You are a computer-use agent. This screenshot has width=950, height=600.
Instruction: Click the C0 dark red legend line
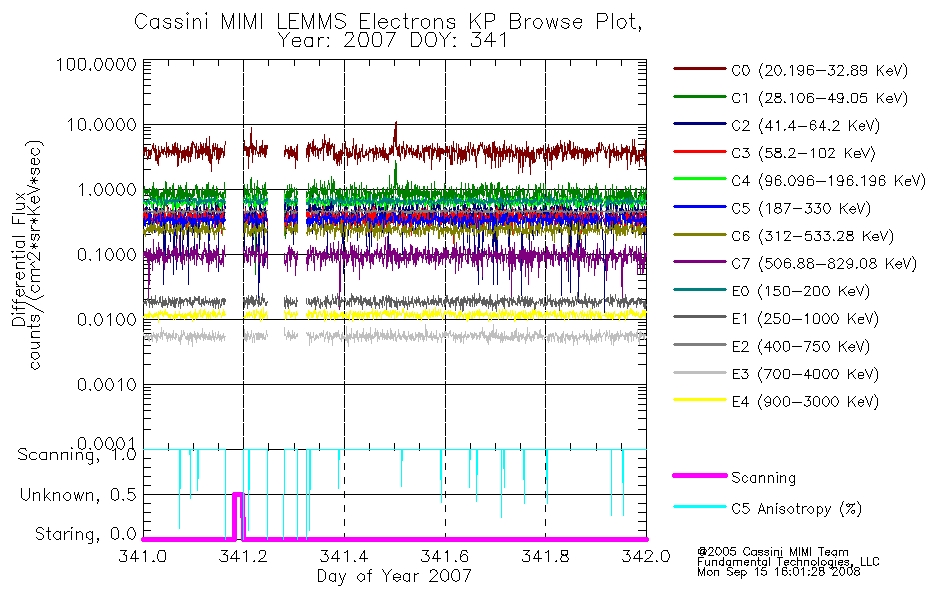pyautogui.click(x=699, y=69)
